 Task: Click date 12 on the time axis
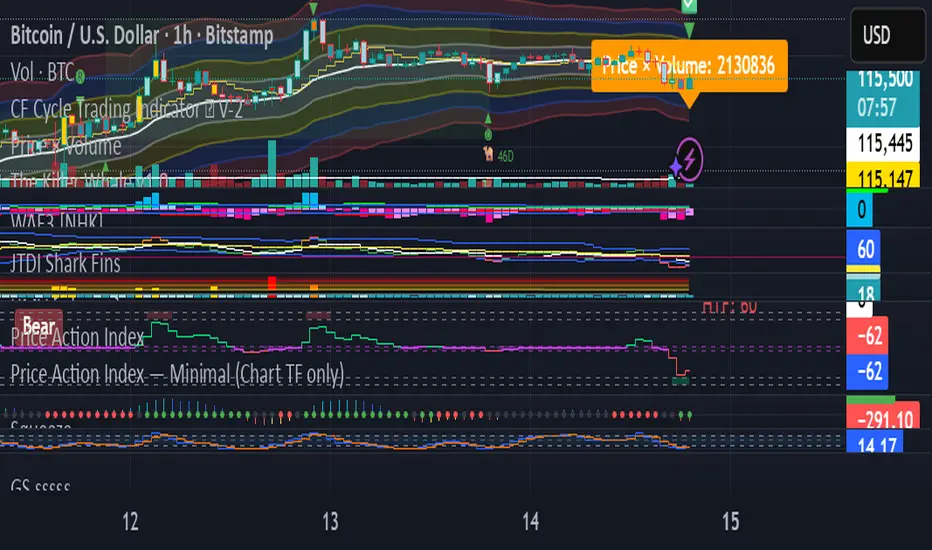130,521
